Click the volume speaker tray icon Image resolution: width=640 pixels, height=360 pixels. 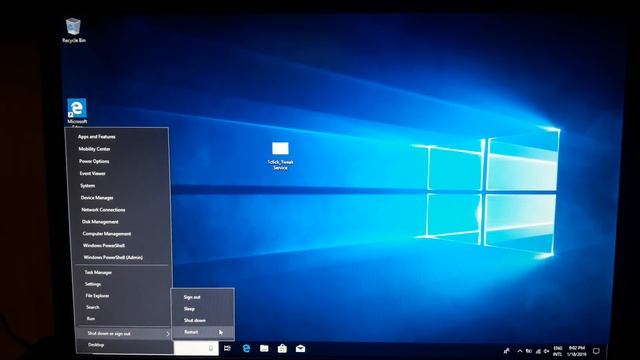pyautogui.click(x=546, y=351)
